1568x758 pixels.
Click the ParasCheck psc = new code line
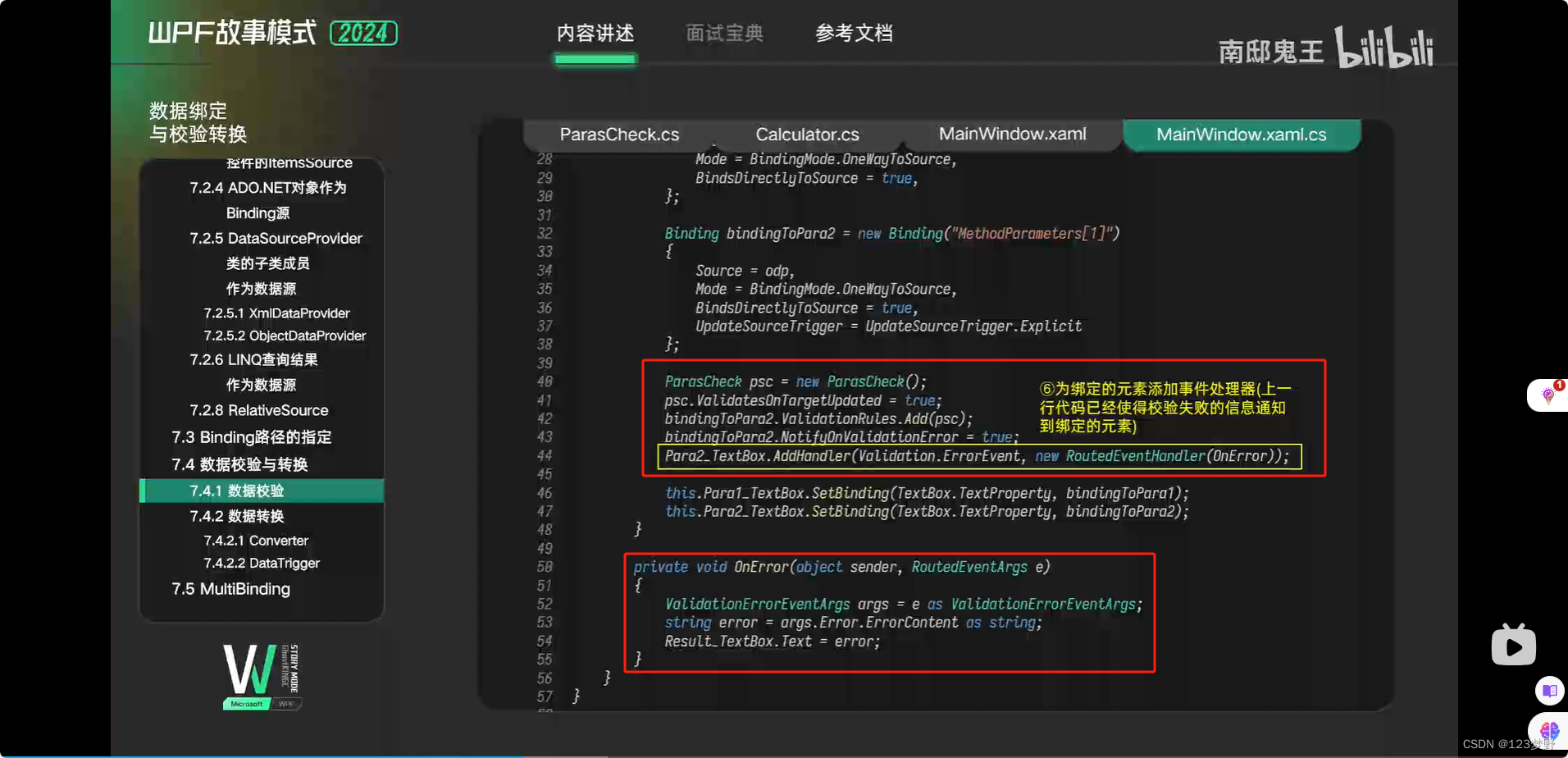[795, 381]
